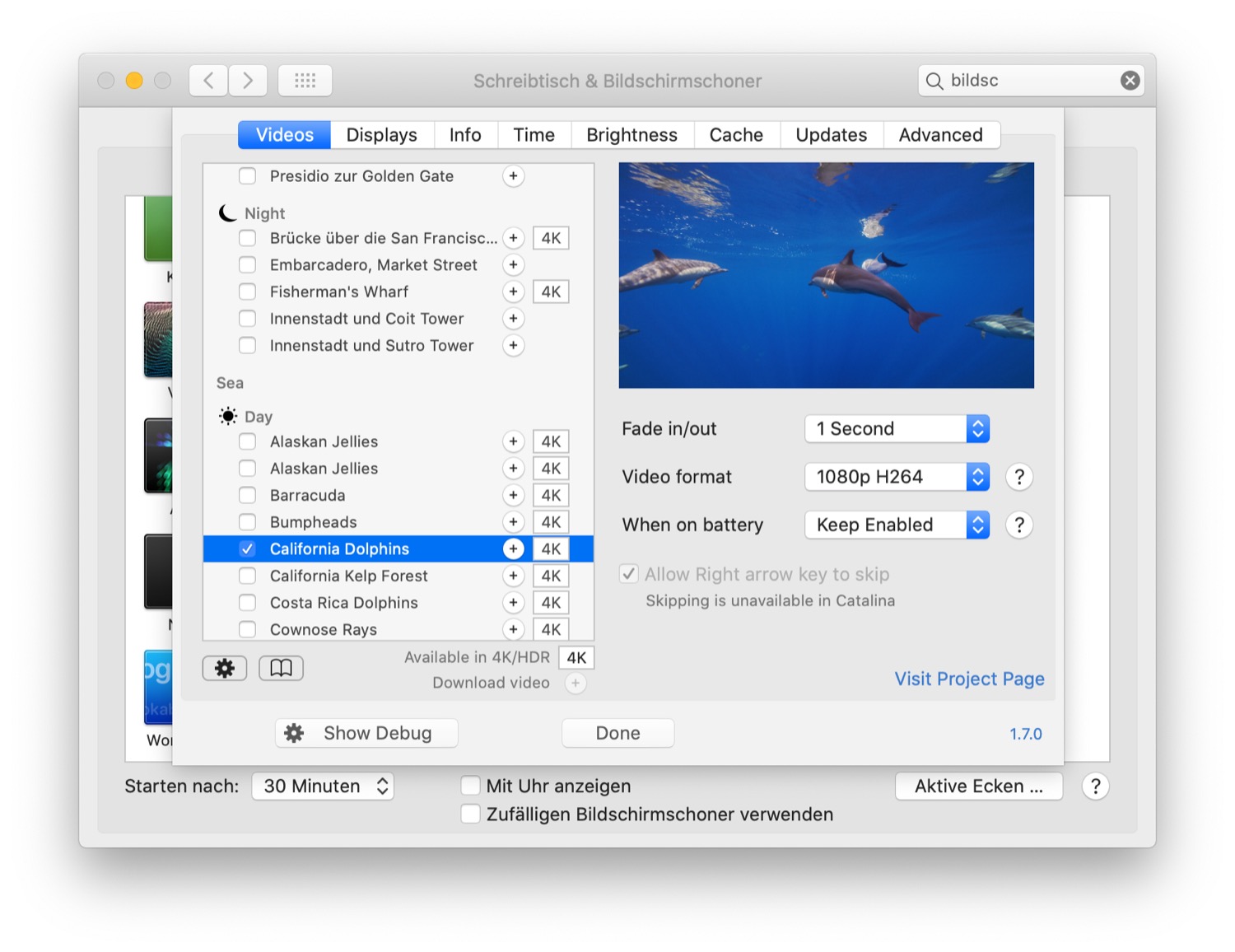Open the Video format dropdown
Screen dimensions: 1235x952
coord(896,477)
